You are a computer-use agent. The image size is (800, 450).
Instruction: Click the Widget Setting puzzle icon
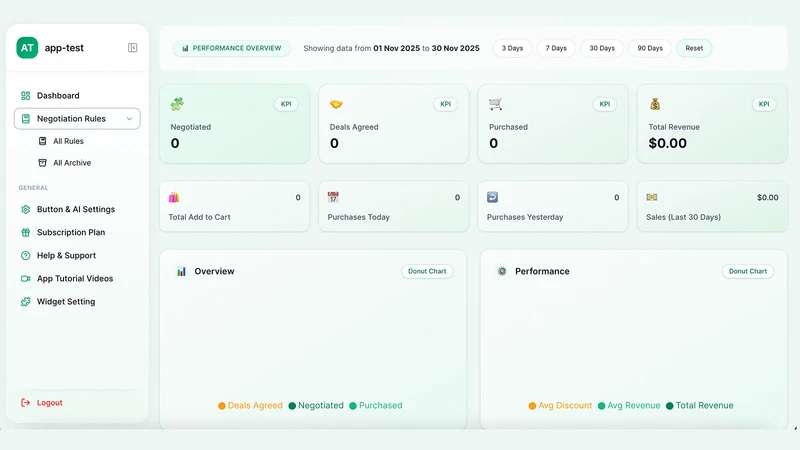(26, 302)
